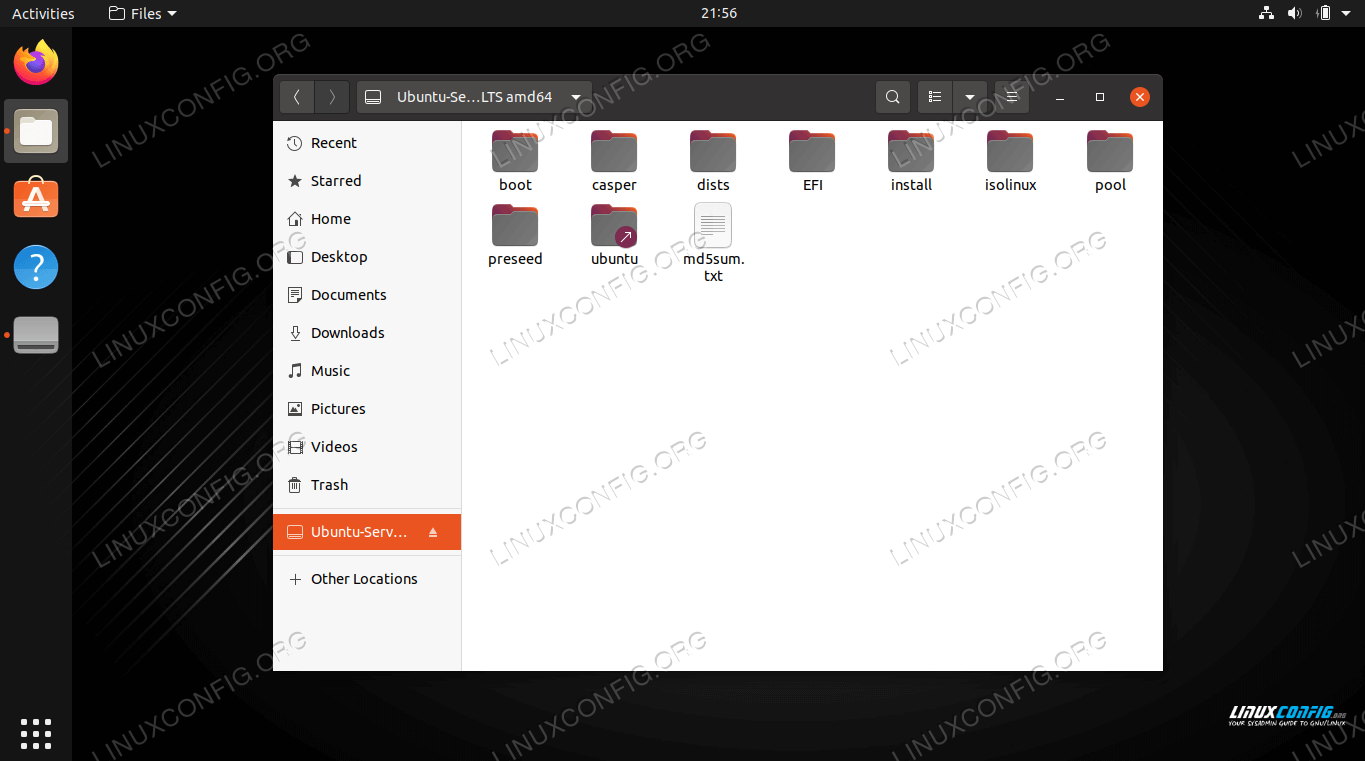Open the view options dropdown arrow

(970, 97)
